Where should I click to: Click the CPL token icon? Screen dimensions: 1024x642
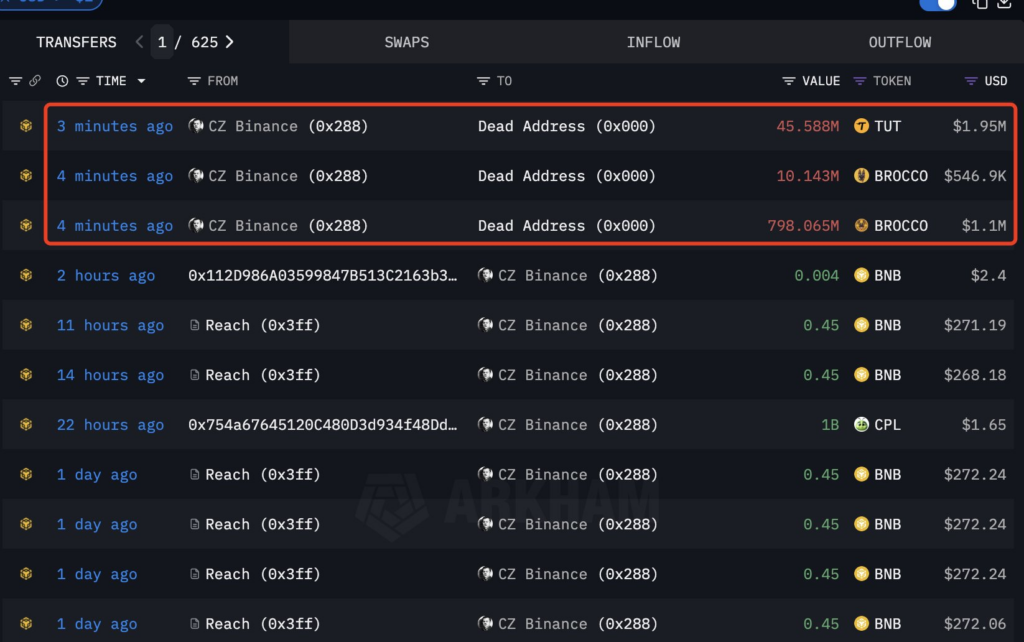(x=861, y=424)
